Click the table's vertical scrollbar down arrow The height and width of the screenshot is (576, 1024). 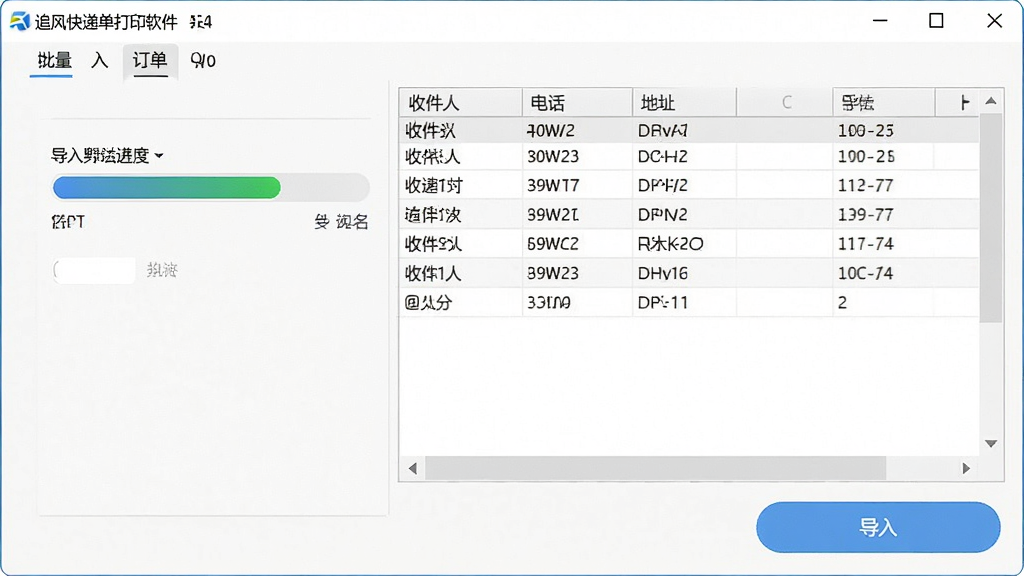tap(991, 443)
